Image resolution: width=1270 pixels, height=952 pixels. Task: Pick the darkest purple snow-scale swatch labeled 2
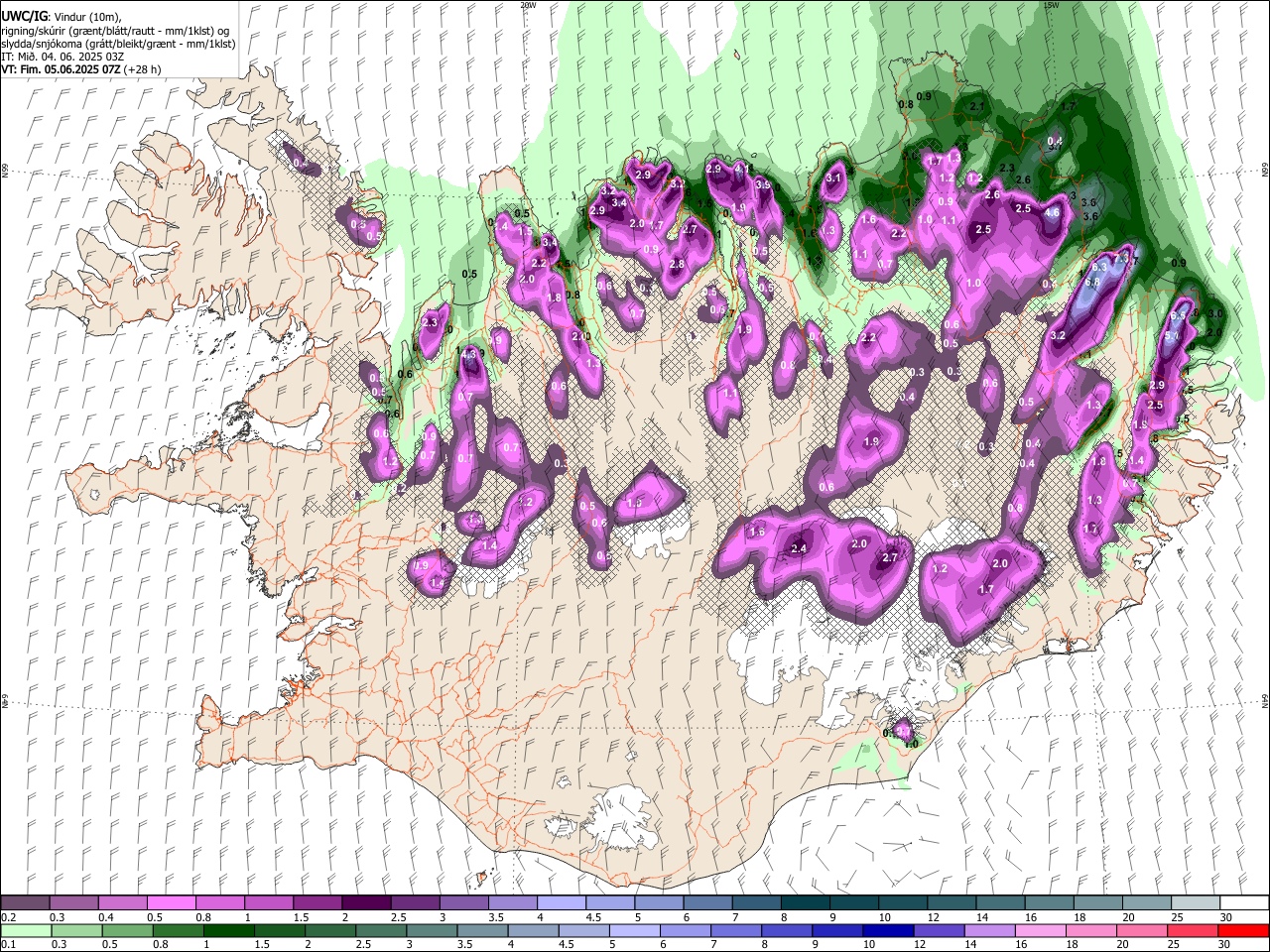pyautogui.click(x=366, y=902)
